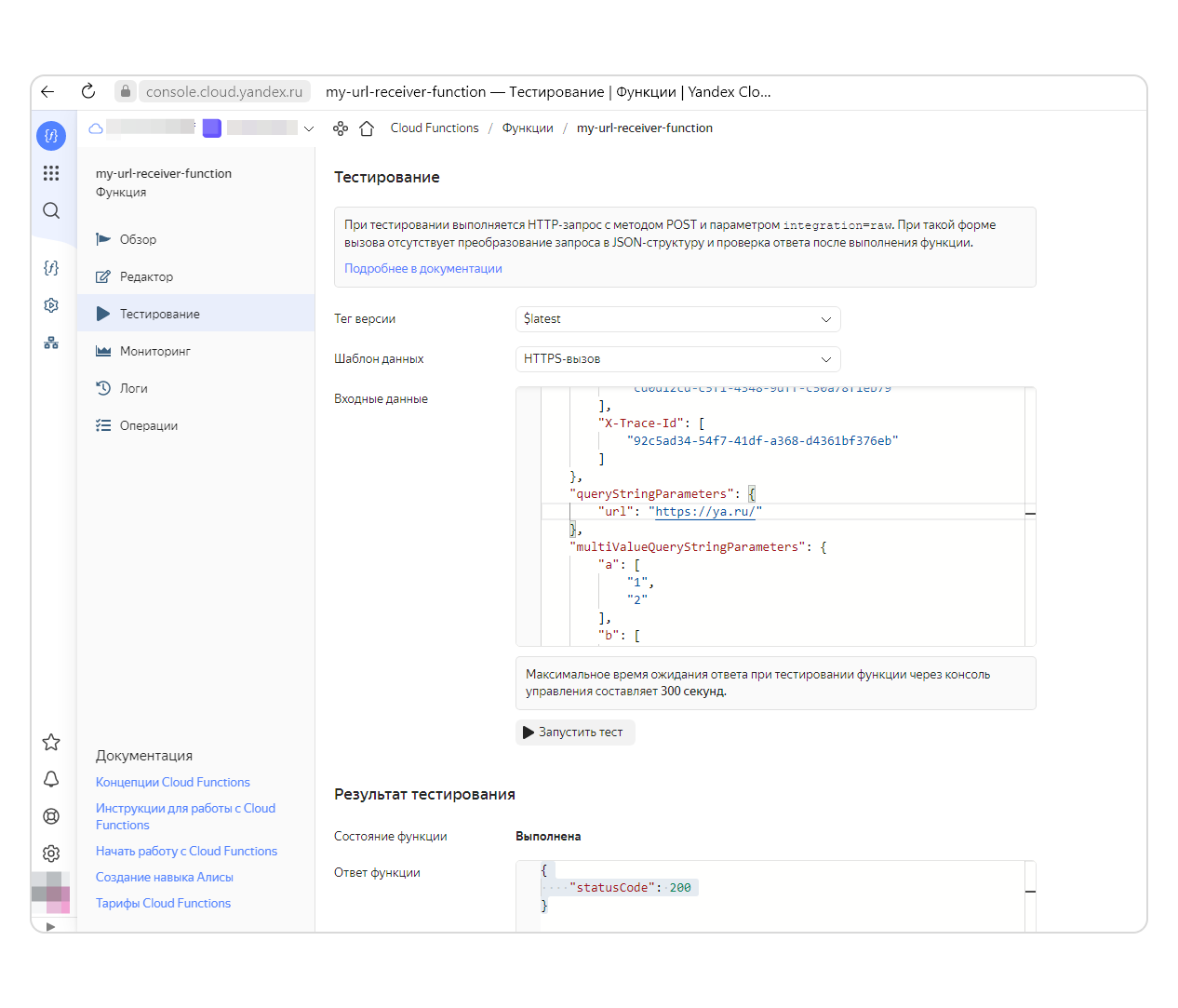Click the search magnifier icon in the rail

[51, 210]
